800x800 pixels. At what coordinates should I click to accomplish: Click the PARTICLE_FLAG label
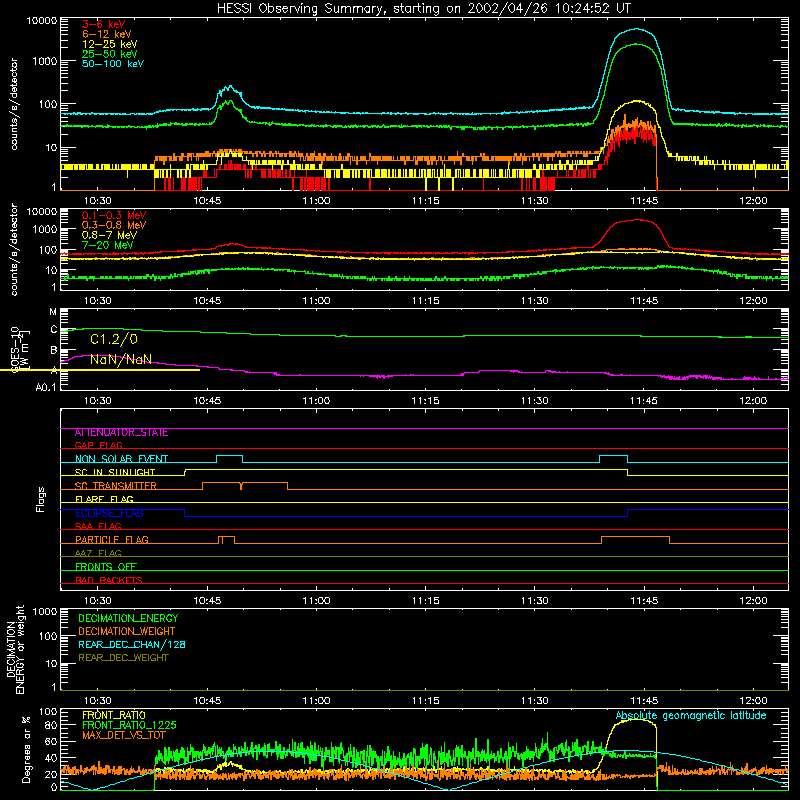point(111,539)
